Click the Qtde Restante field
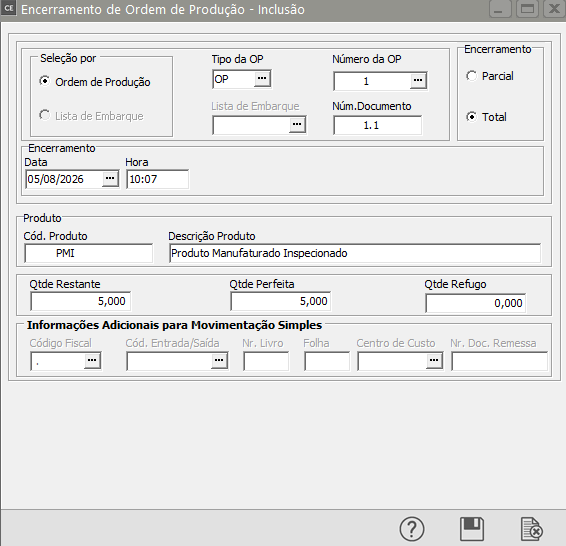 point(80,301)
